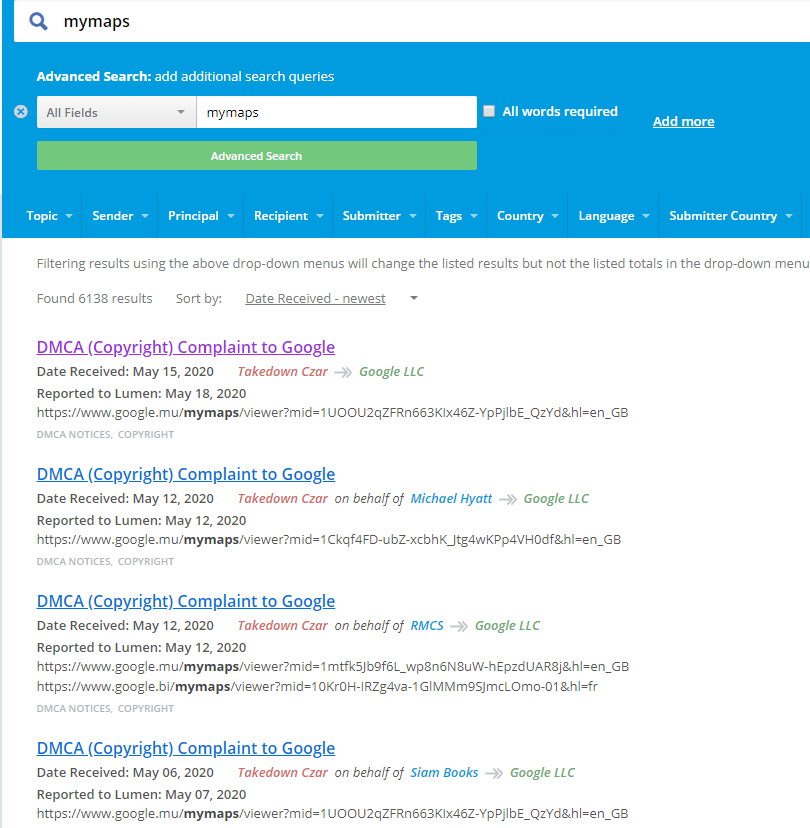Enable the All words required checkbox
This screenshot has width=810, height=828.
(x=489, y=111)
